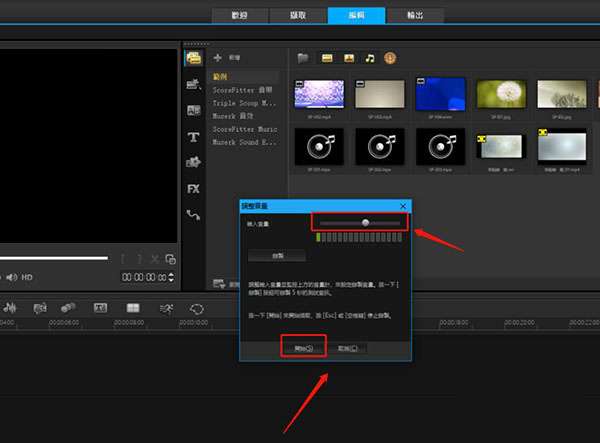Viewport: 600px width, 443px height.
Task: Open the Media library panel icon
Action: click(192, 58)
